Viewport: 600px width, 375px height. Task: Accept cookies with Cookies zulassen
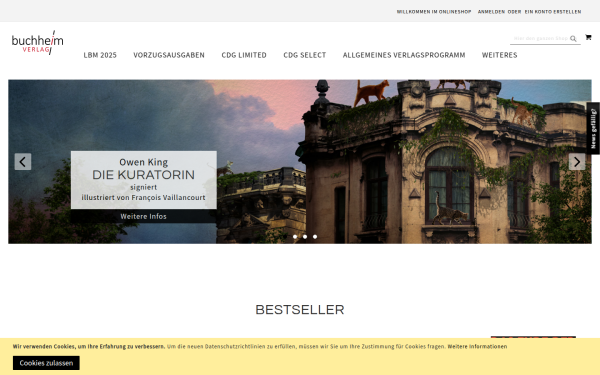(46, 363)
